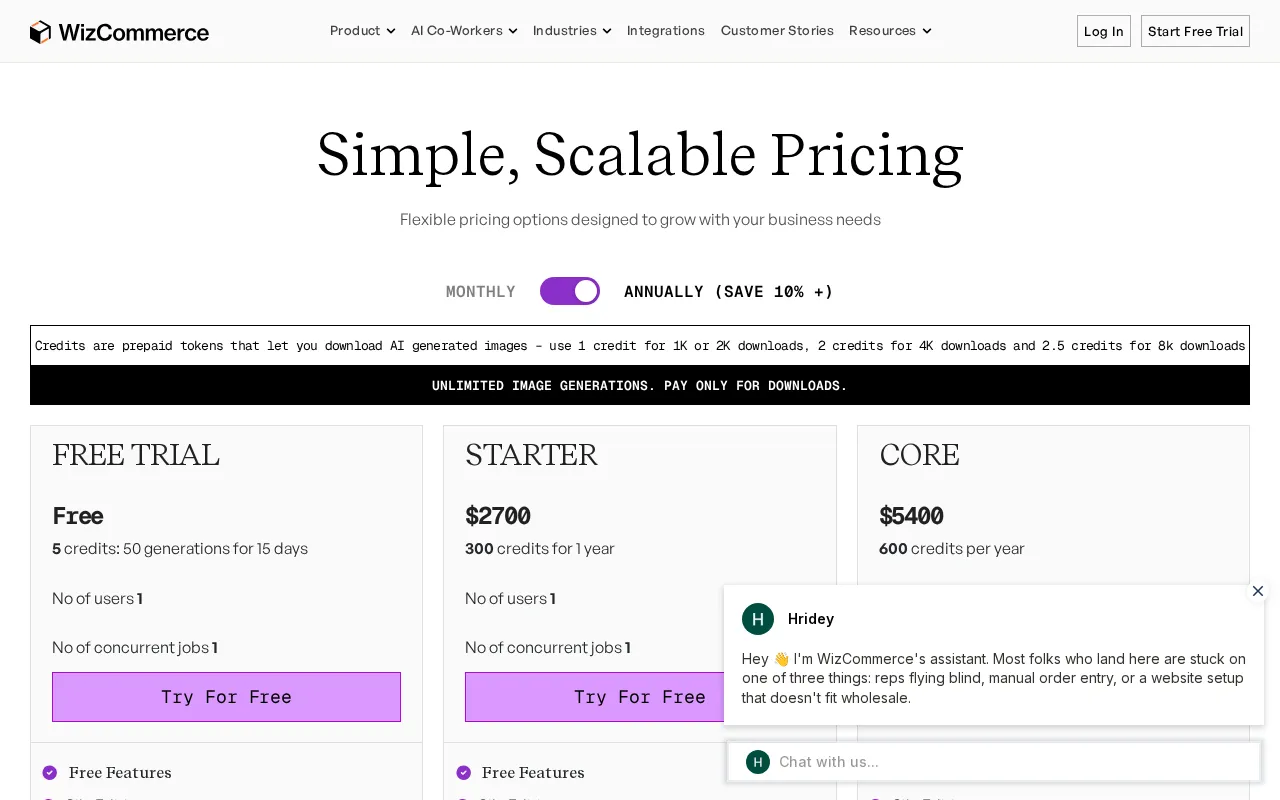Click Start Free Trial button

click(x=1195, y=31)
